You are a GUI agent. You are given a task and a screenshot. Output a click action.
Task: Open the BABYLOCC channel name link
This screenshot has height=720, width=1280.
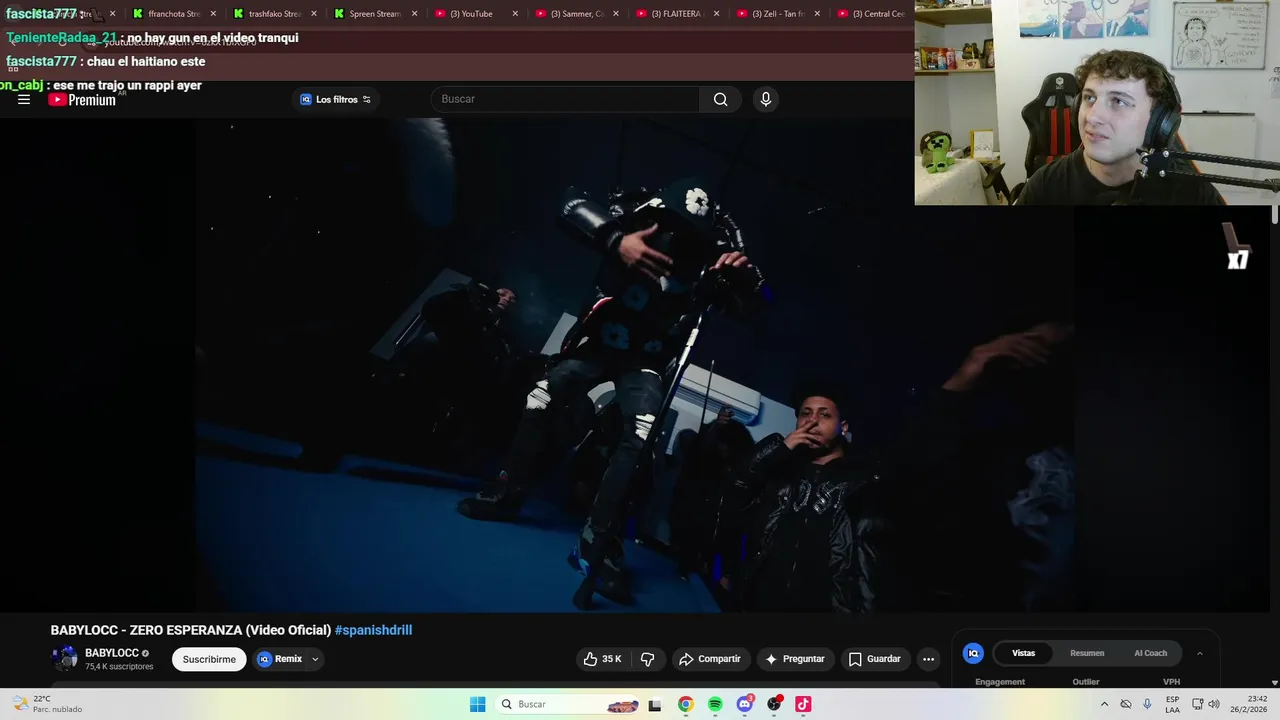(x=112, y=653)
